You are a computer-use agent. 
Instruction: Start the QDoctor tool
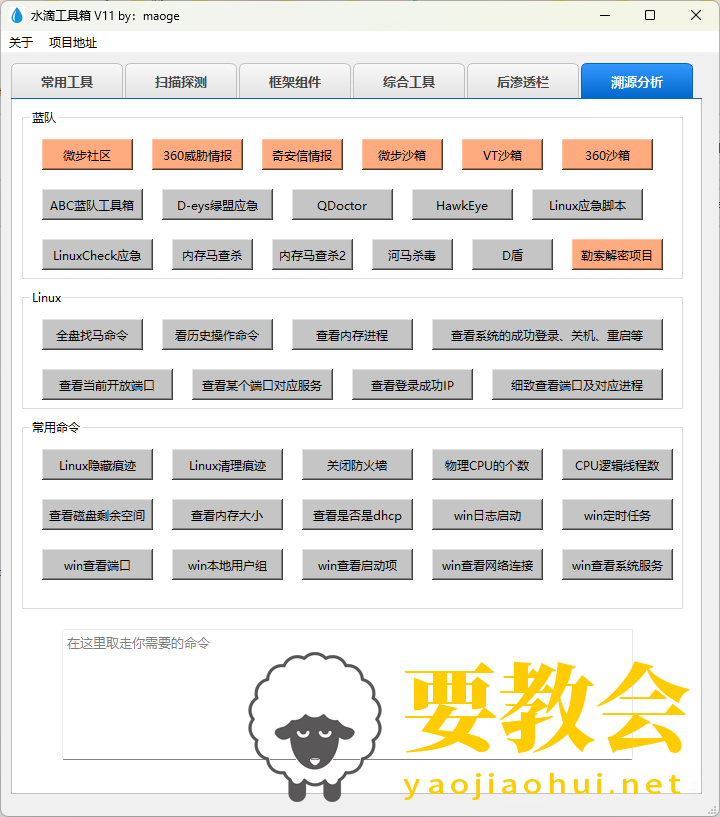click(342, 205)
